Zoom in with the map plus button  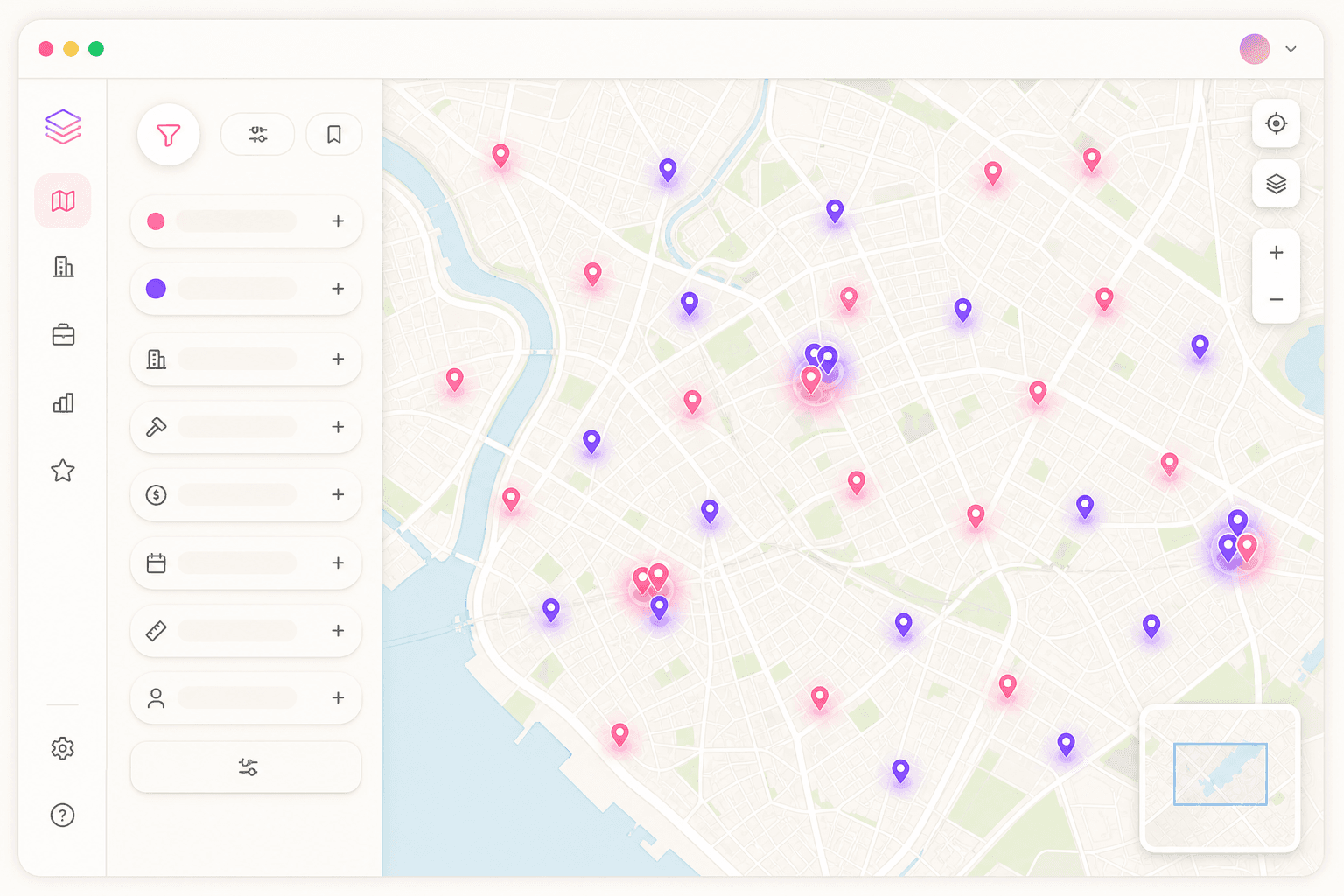tap(1276, 253)
